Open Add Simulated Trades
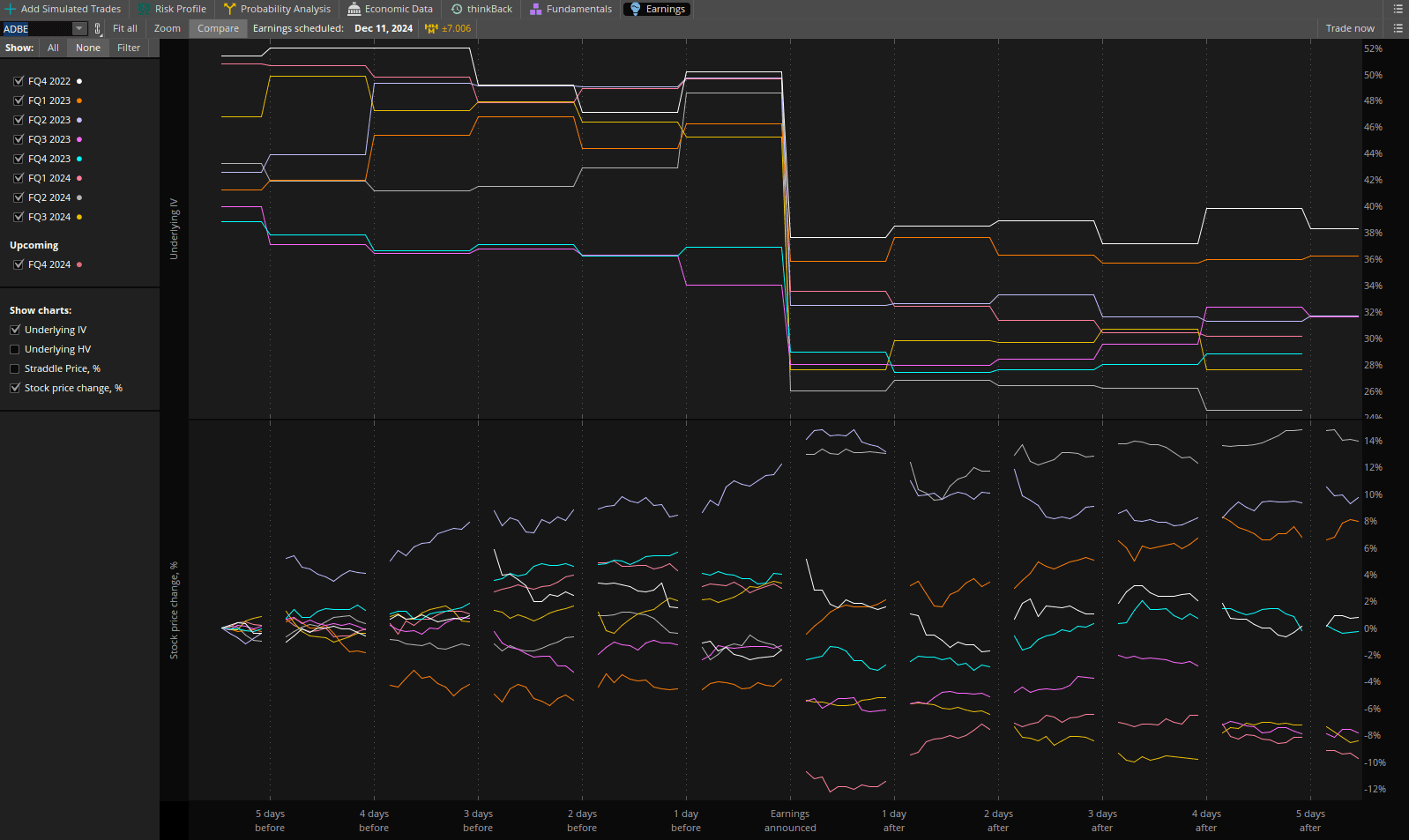This screenshot has height=840, width=1409. pyautogui.click(x=63, y=9)
